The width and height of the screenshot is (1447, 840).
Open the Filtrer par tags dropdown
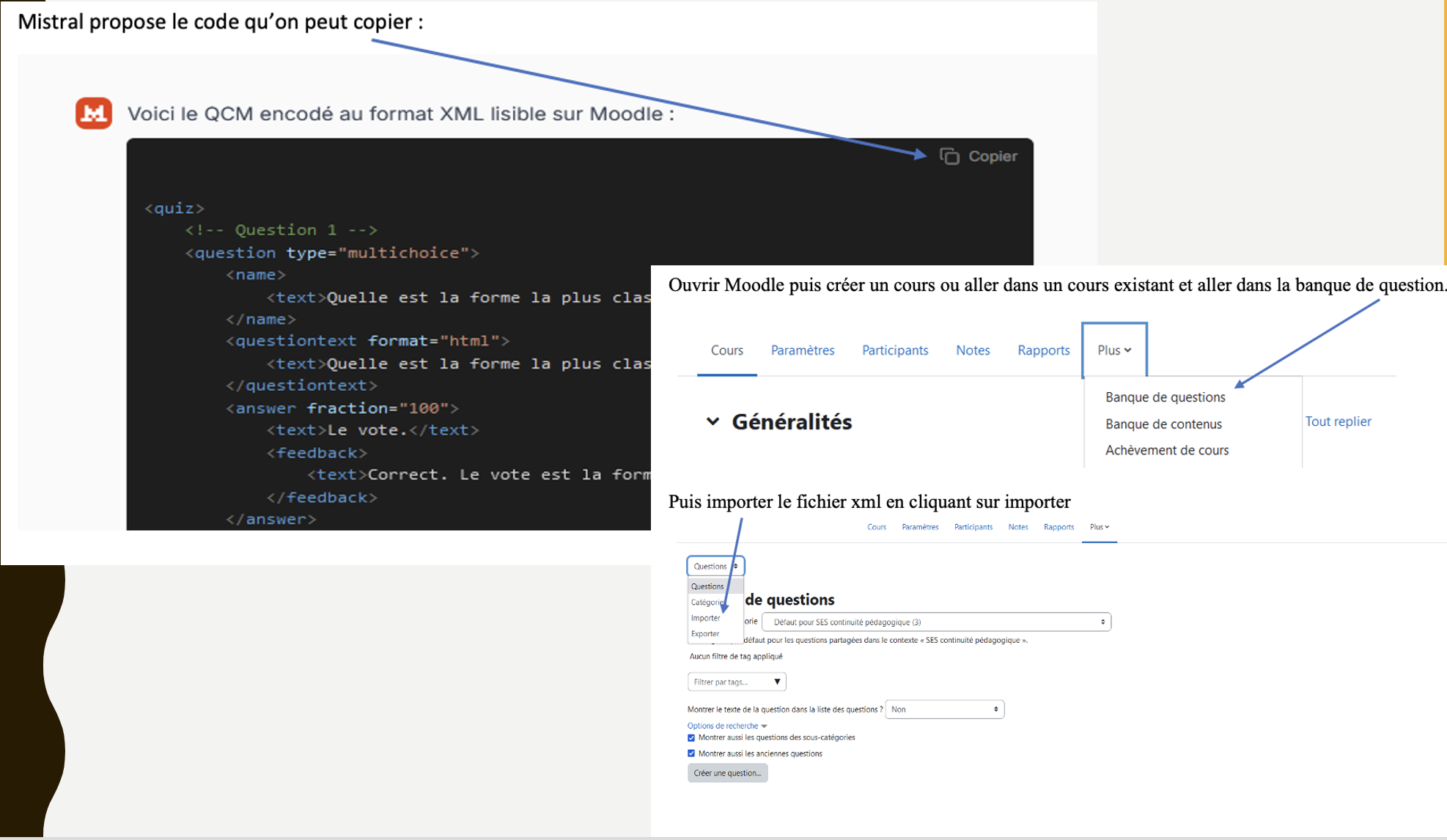737,682
